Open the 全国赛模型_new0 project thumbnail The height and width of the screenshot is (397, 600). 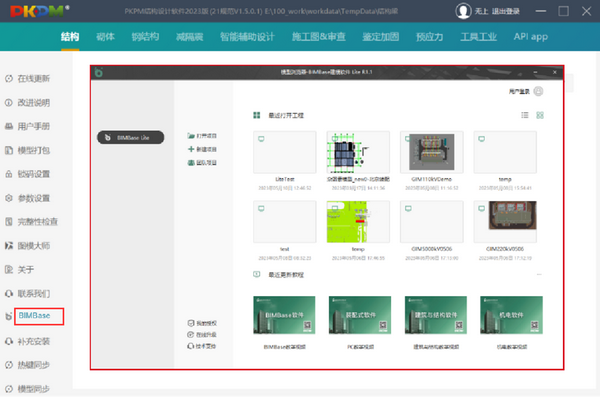click(x=358, y=152)
